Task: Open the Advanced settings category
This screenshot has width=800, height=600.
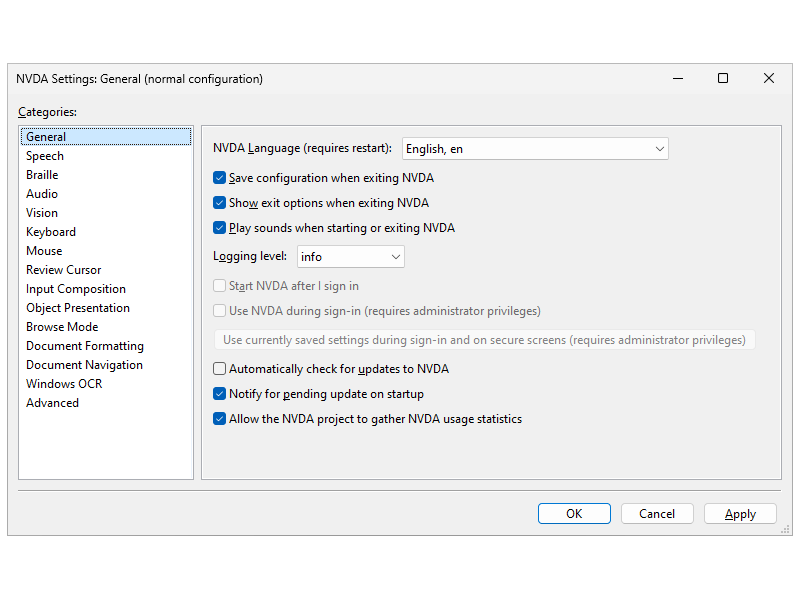Action: (52, 403)
